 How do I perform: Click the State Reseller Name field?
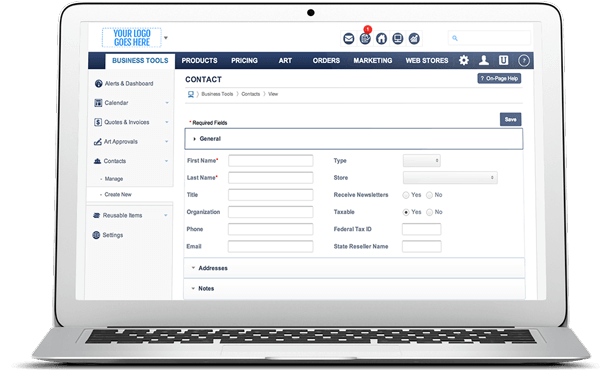click(422, 246)
